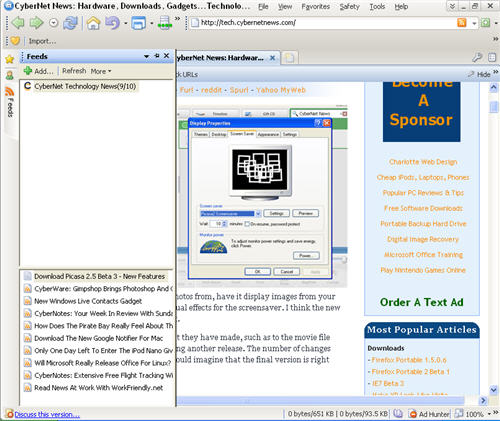
Task: Click the green plus Add feed icon
Action: [x=28, y=71]
